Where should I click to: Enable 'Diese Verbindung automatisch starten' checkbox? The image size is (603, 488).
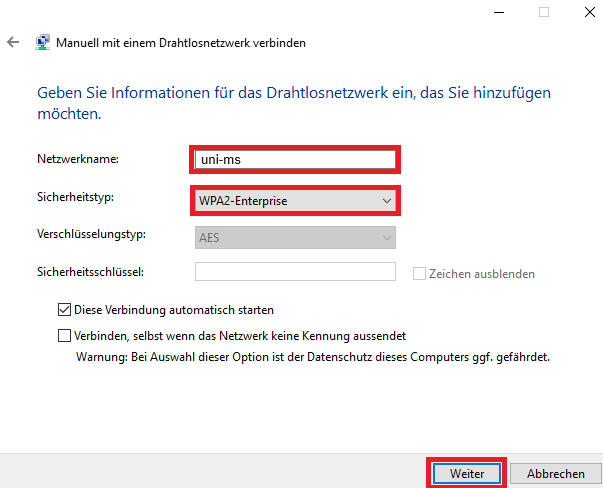[x=66, y=310]
